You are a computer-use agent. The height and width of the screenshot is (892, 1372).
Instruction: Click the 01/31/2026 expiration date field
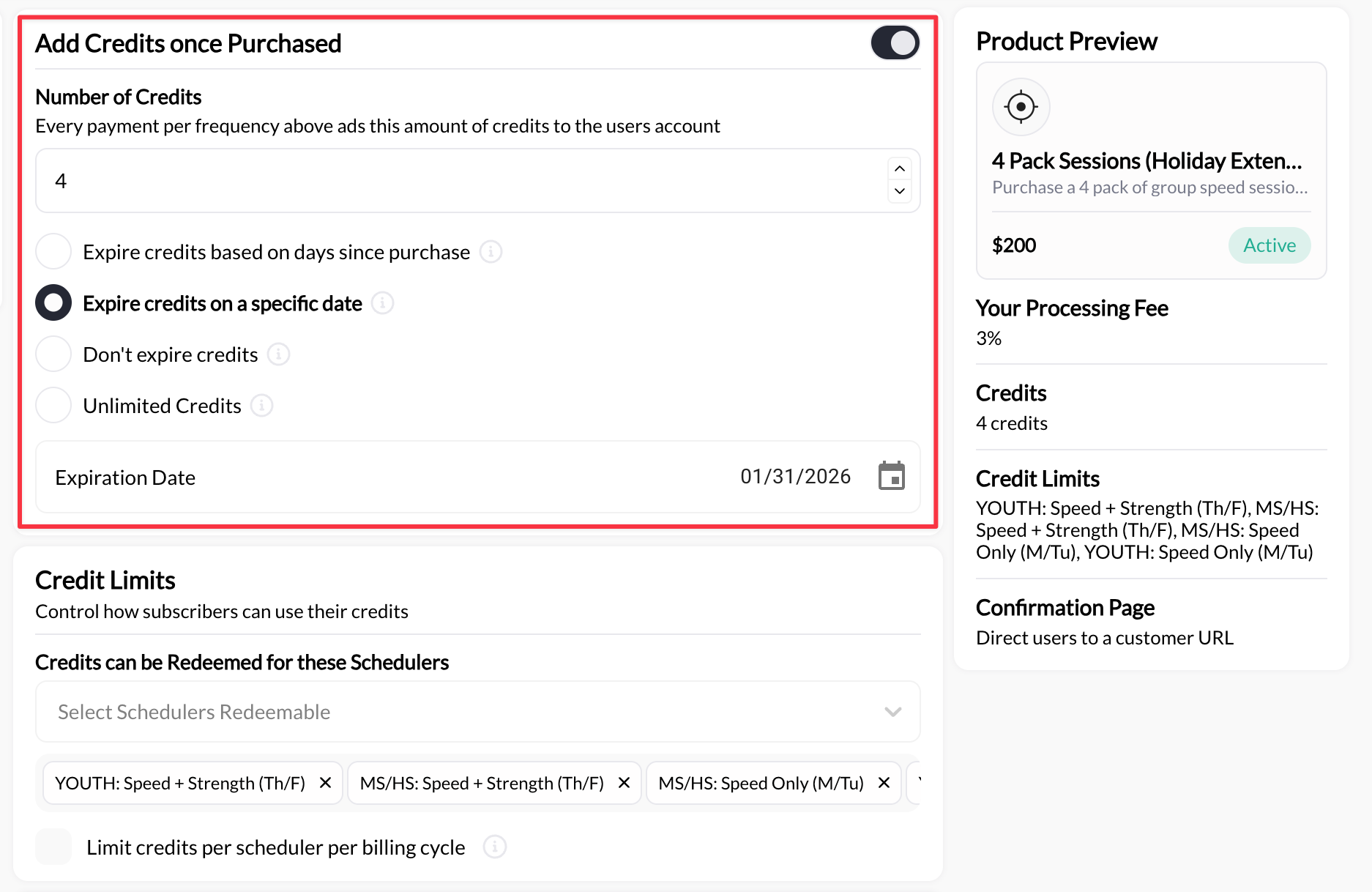point(795,476)
